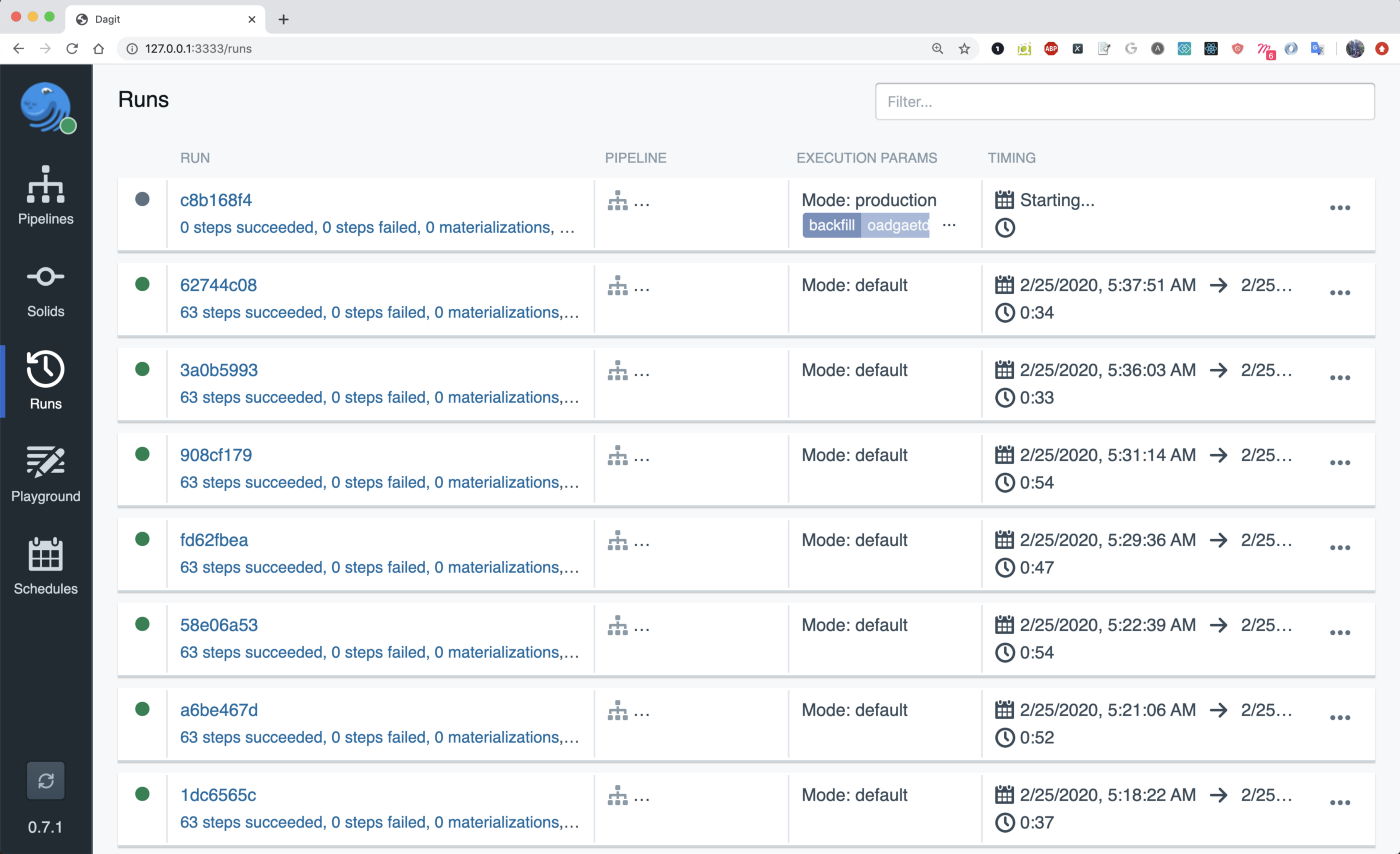
Task: Click step summary text of run 62744c08
Action: pyautogui.click(x=379, y=312)
